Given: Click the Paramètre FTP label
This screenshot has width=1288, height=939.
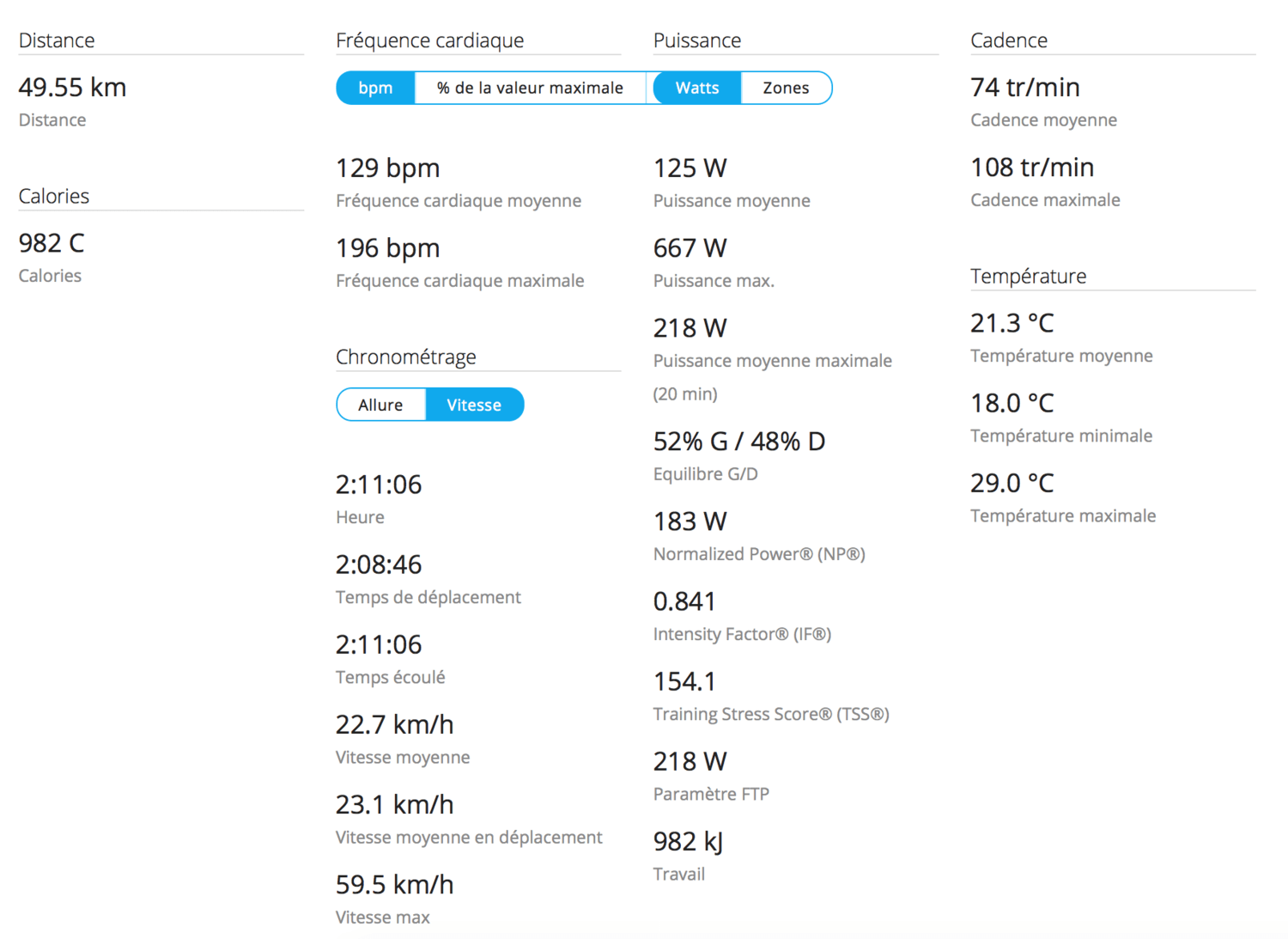Looking at the screenshot, I should click(711, 794).
